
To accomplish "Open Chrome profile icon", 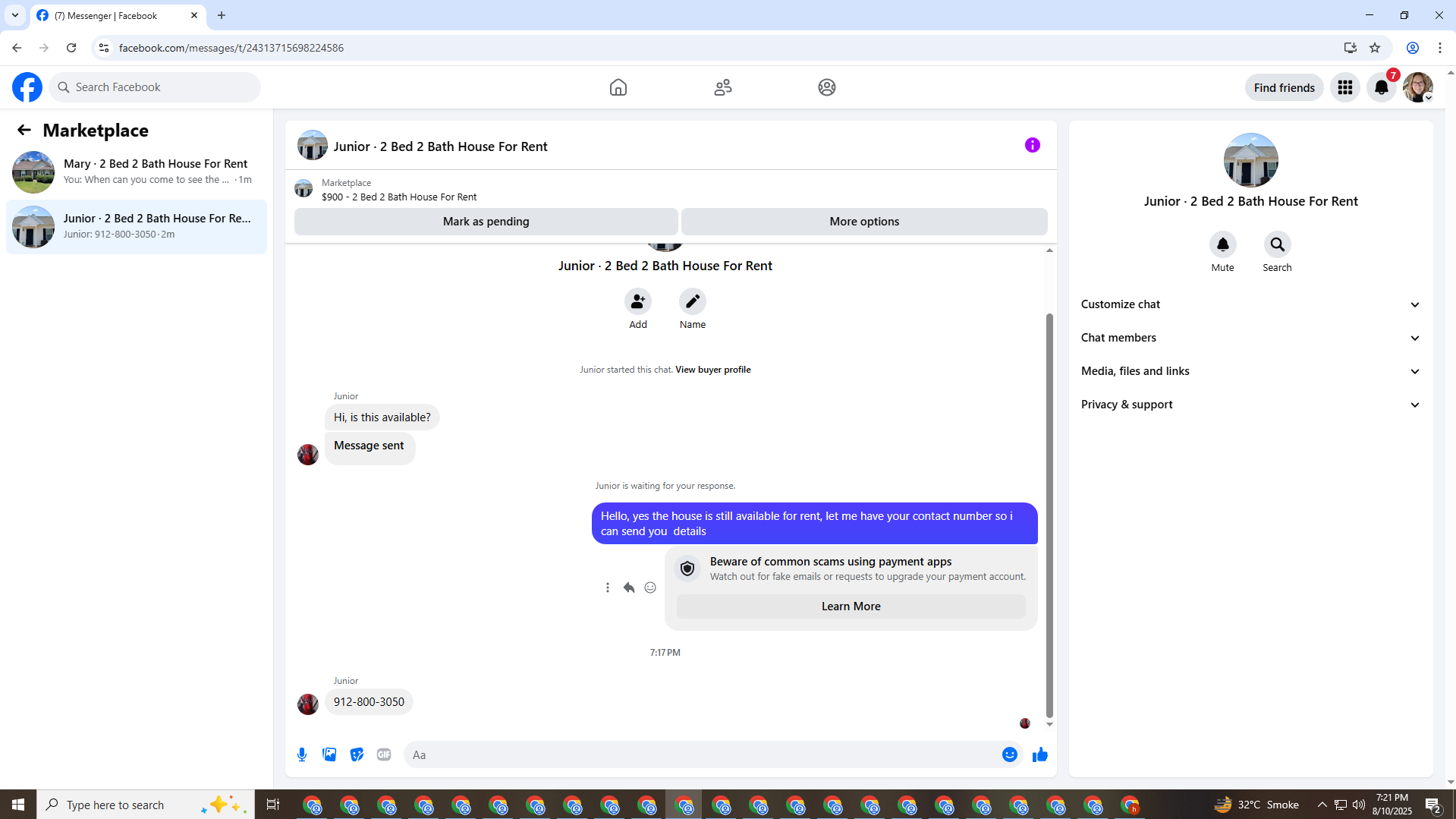I will point(1413,48).
